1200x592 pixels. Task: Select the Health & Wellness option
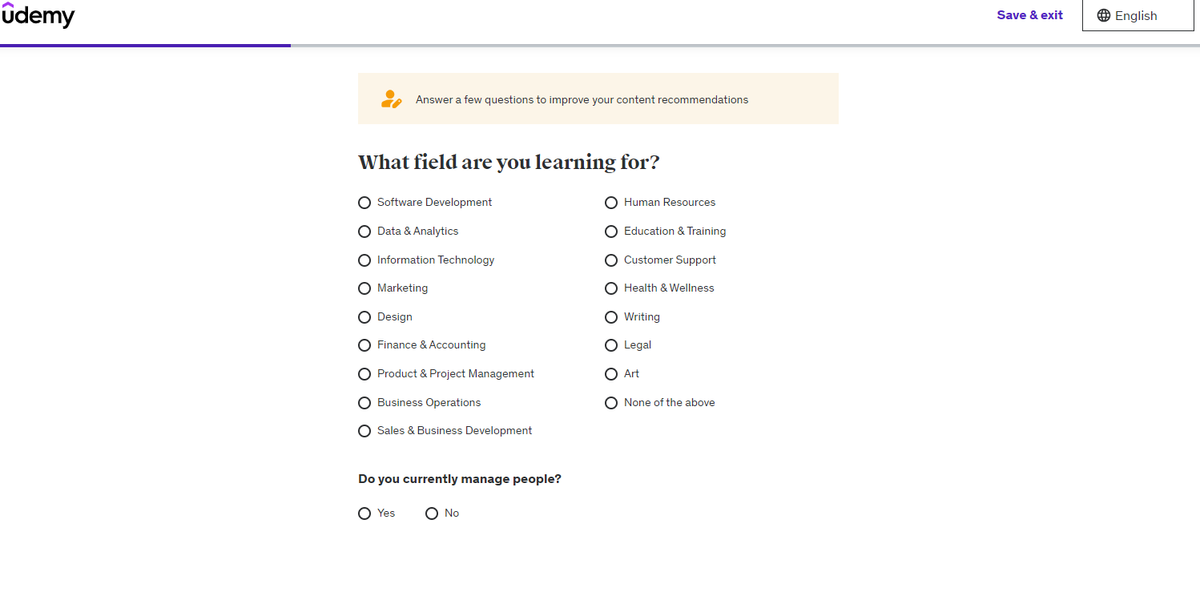611,288
